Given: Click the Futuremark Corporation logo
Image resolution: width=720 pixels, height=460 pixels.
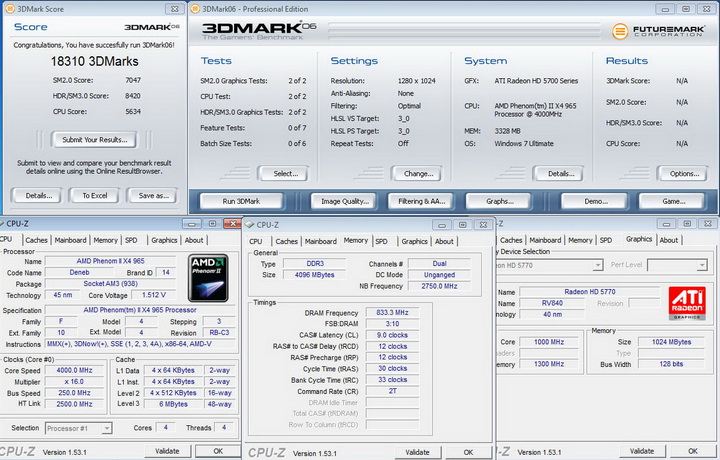Looking at the screenshot, I should pos(658,31).
